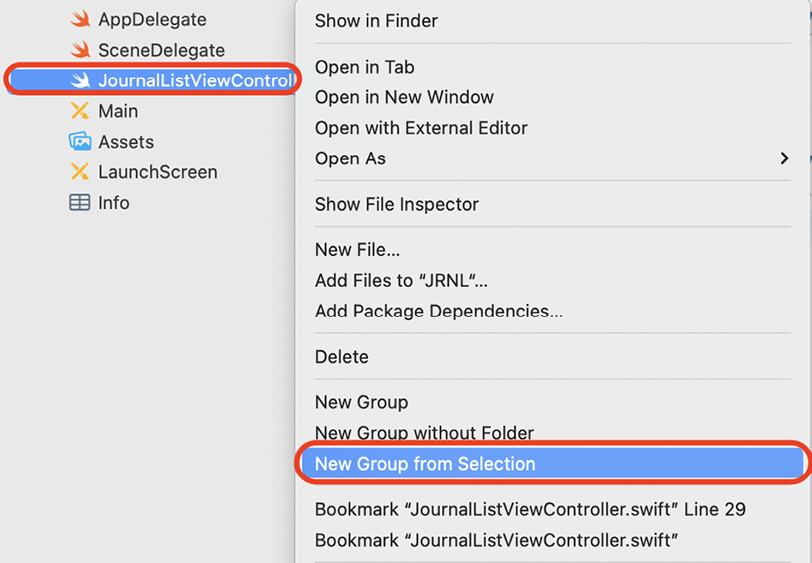Click the Assets catalog icon
Viewport: 812px width, 563px height.
(x=80, y=141)
